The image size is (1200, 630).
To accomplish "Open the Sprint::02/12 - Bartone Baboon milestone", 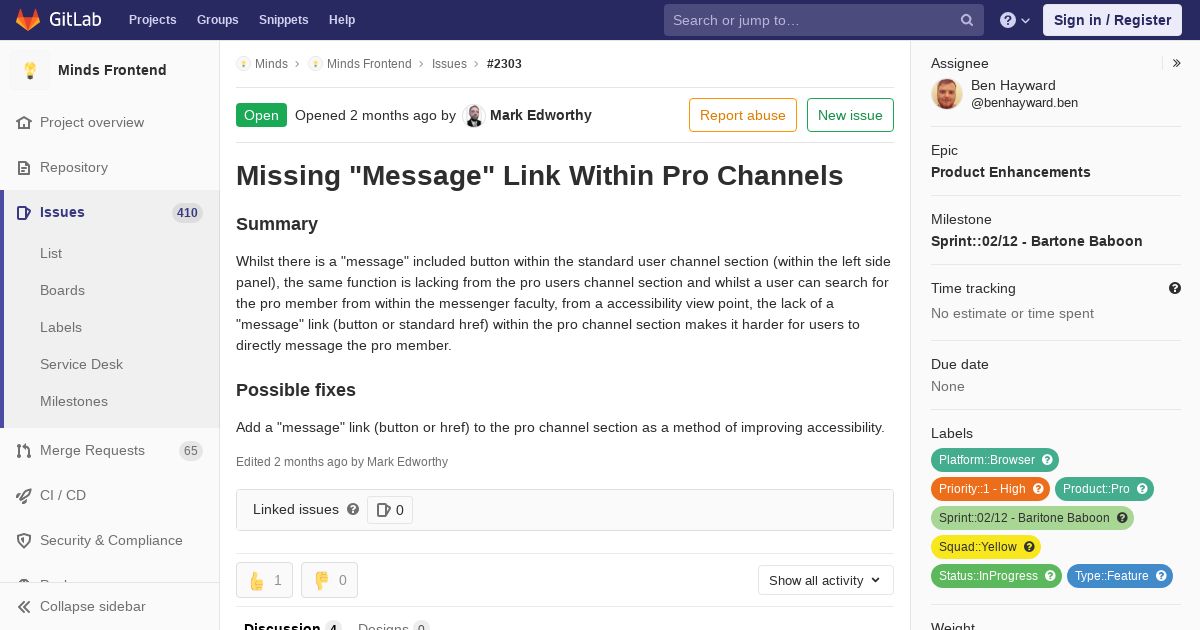I will (x=1036, y=241).
